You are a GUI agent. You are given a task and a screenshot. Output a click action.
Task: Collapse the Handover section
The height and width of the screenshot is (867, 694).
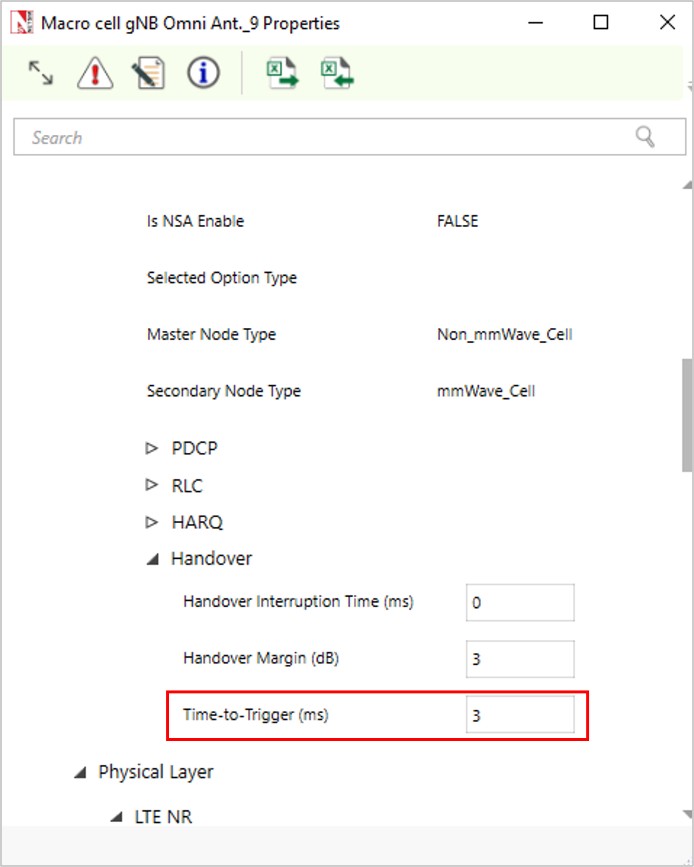pyautogui.click(x=152, y=559)
